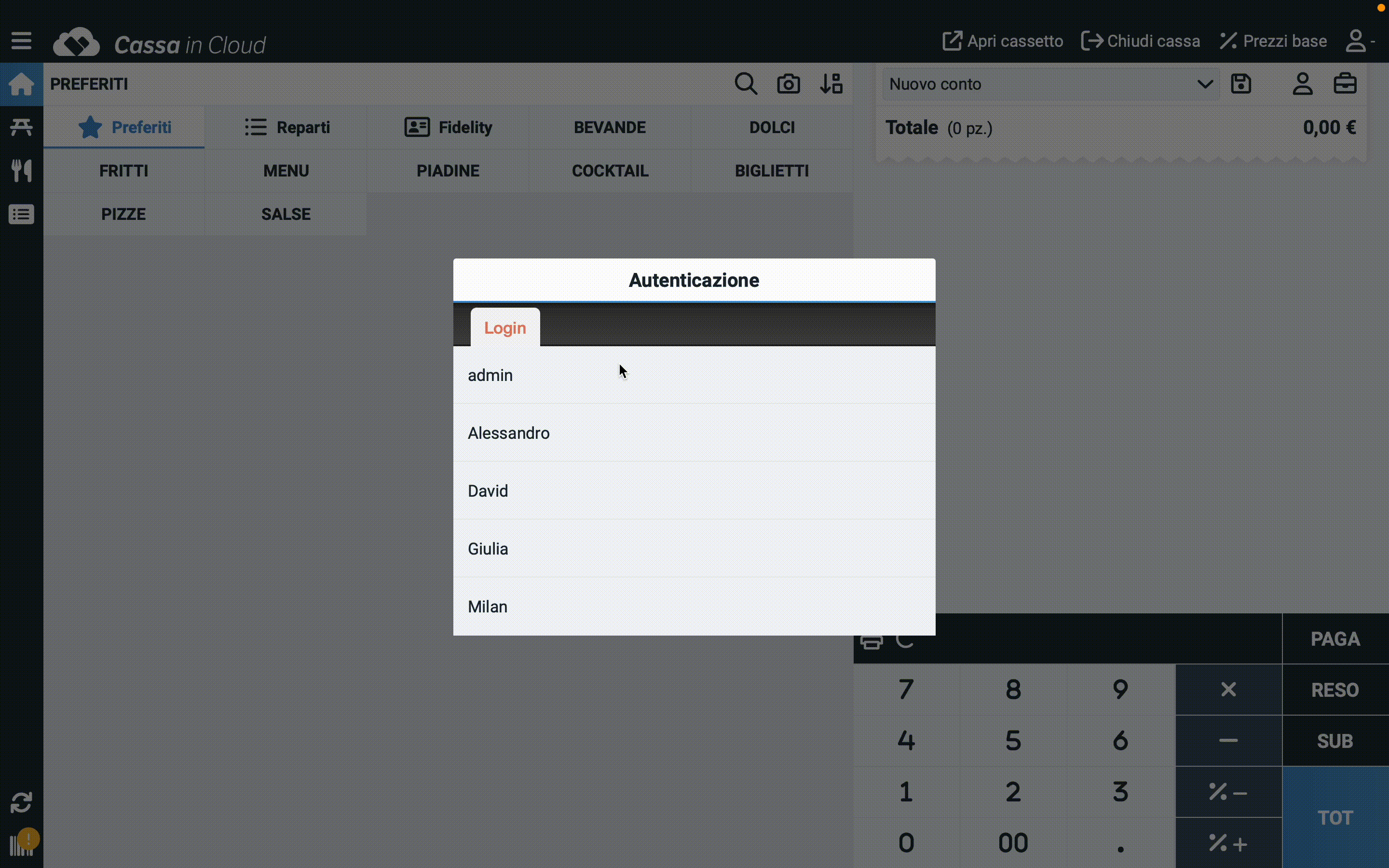The image size is (1389, 868).
Task: Open the PIZZE category
Action: (124, 214)
